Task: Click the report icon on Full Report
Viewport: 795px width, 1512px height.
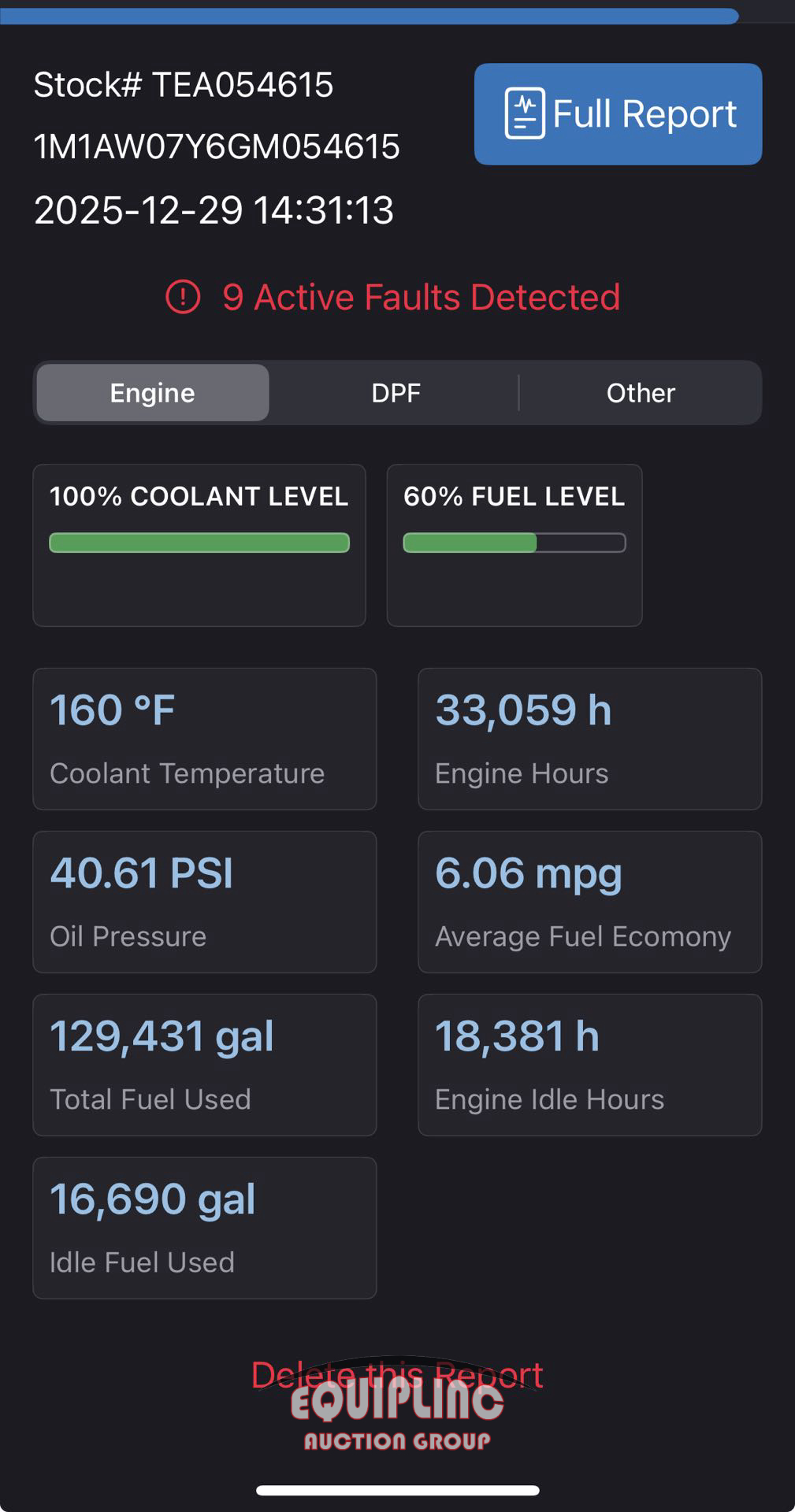Action: point(524,114)
